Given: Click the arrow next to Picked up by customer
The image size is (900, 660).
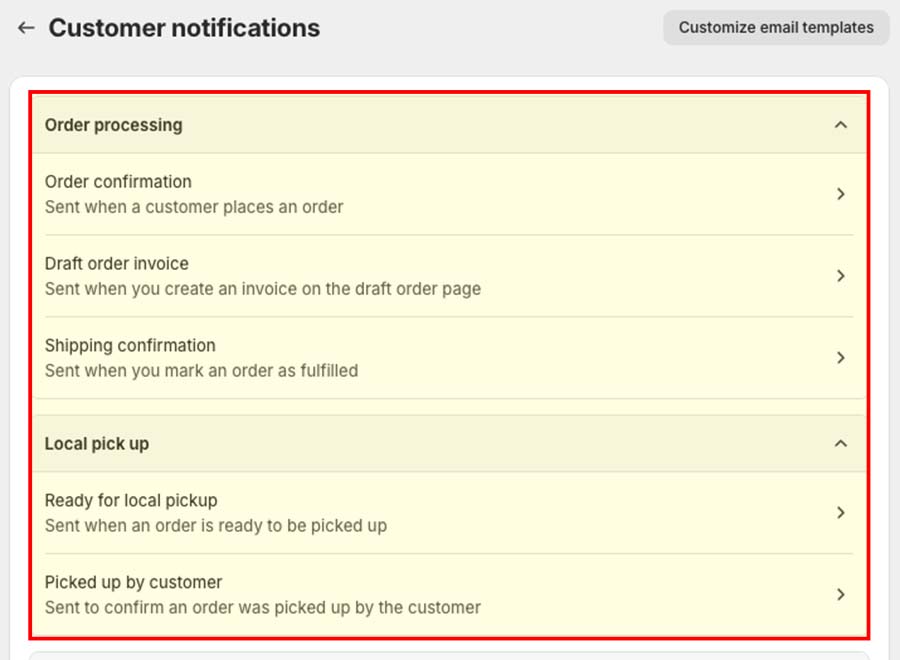Looking at the screenshot, I should tap(841, 594).
